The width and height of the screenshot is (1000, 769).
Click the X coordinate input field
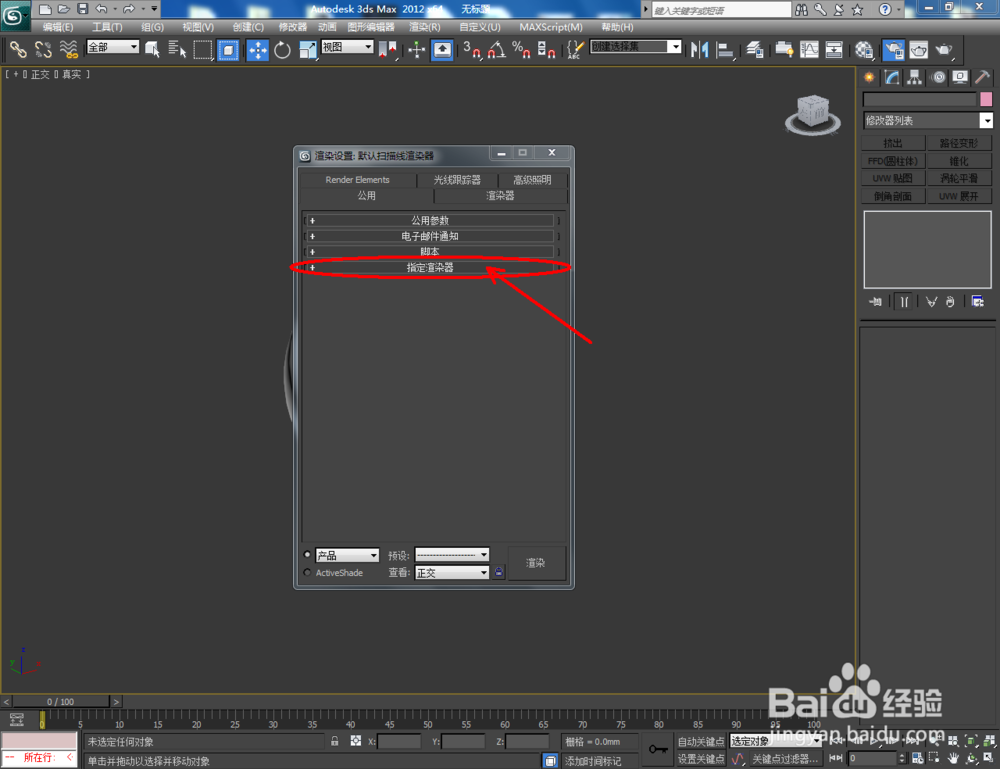pos(399,742)
